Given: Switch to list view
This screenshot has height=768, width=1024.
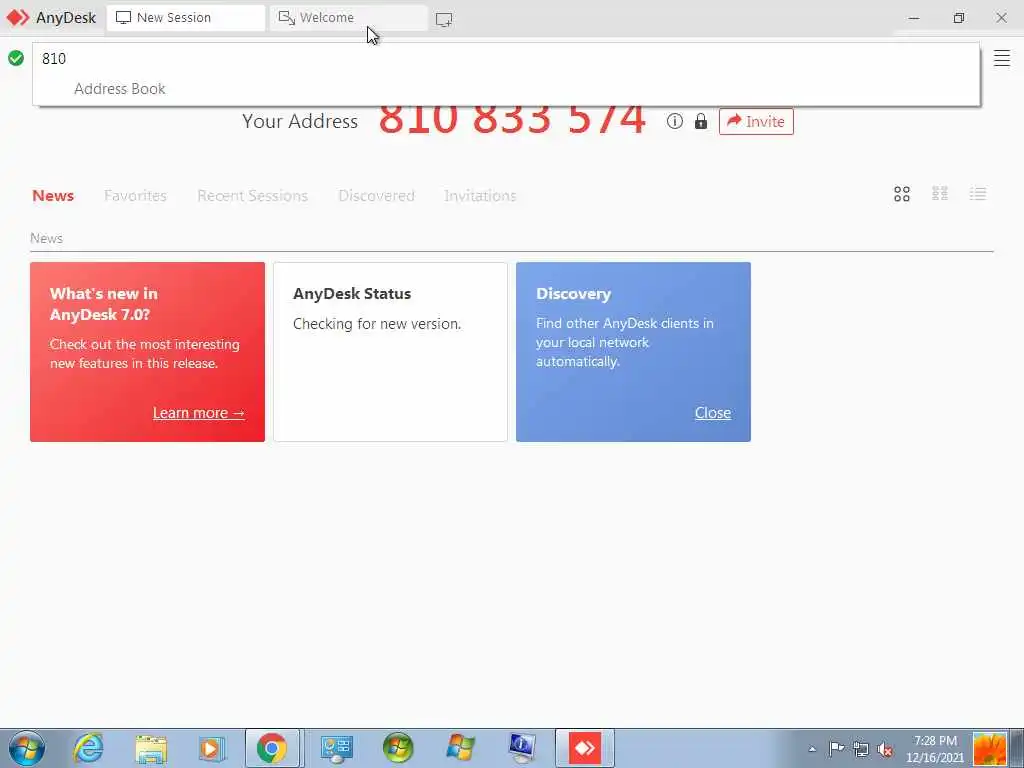Looking at the screenshot, I should tap(978, 193).
